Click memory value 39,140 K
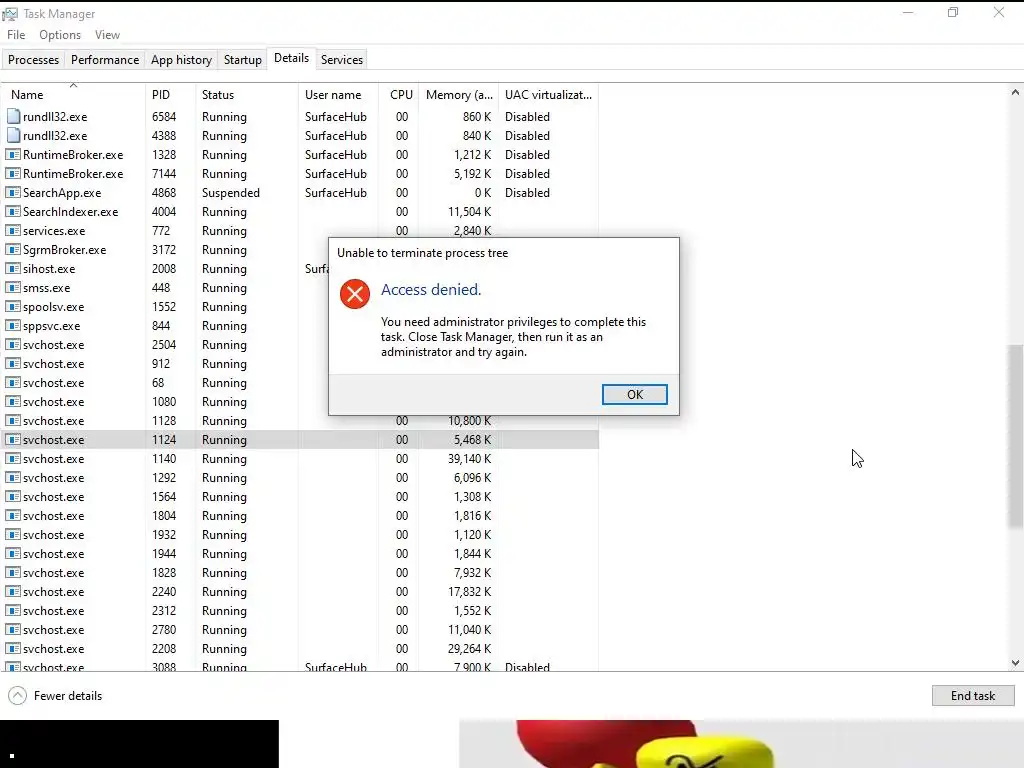This screenshot has height=768, width=1024. 470,458
